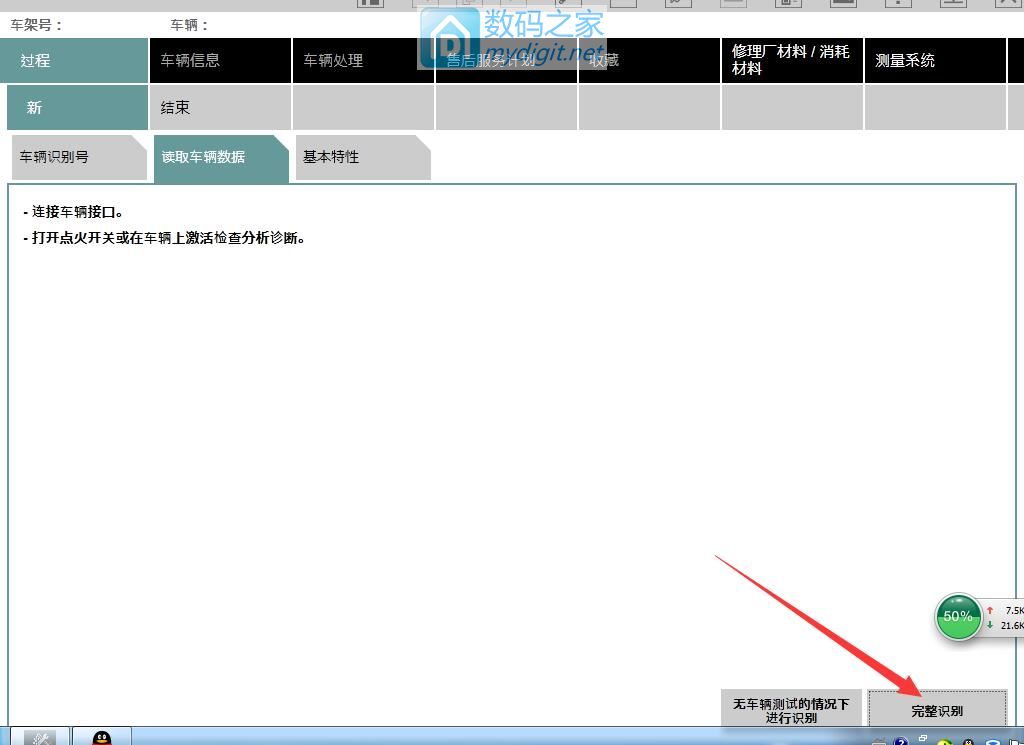Switch to the 车辆信息 tab
The width and height of the screenshot is (1024, 745).
coord(220,61)
